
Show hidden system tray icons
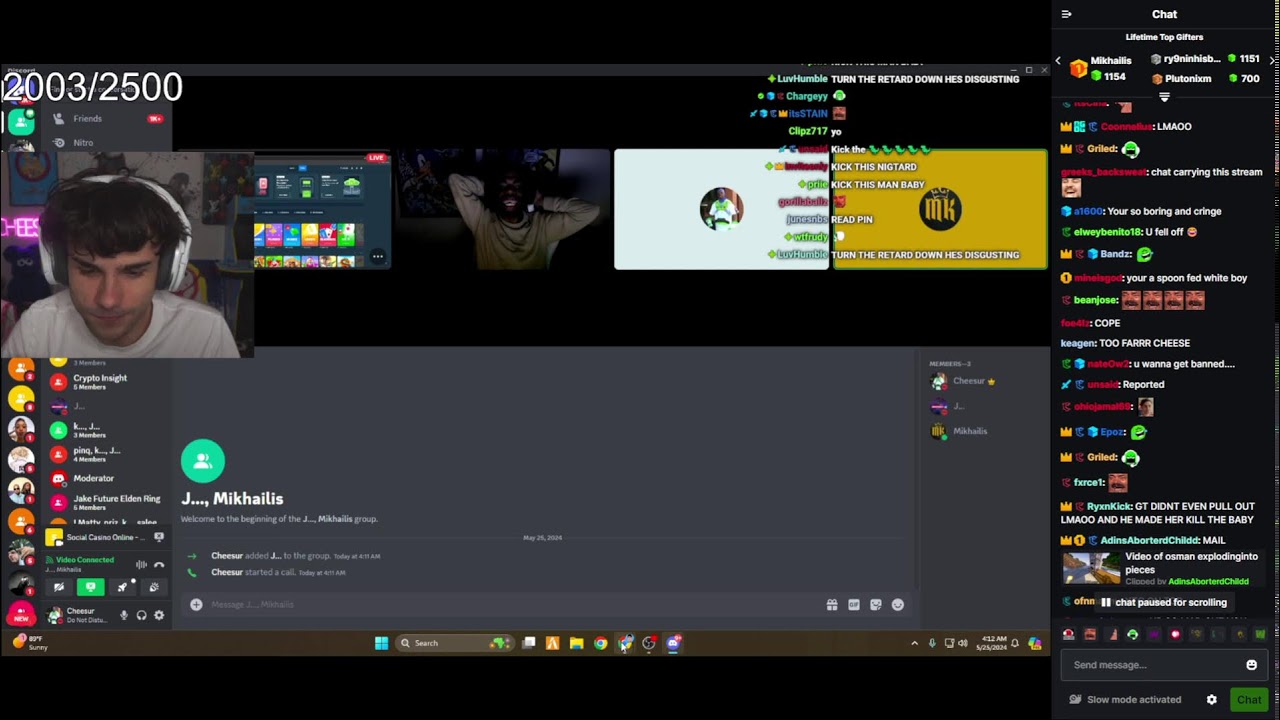914,643
